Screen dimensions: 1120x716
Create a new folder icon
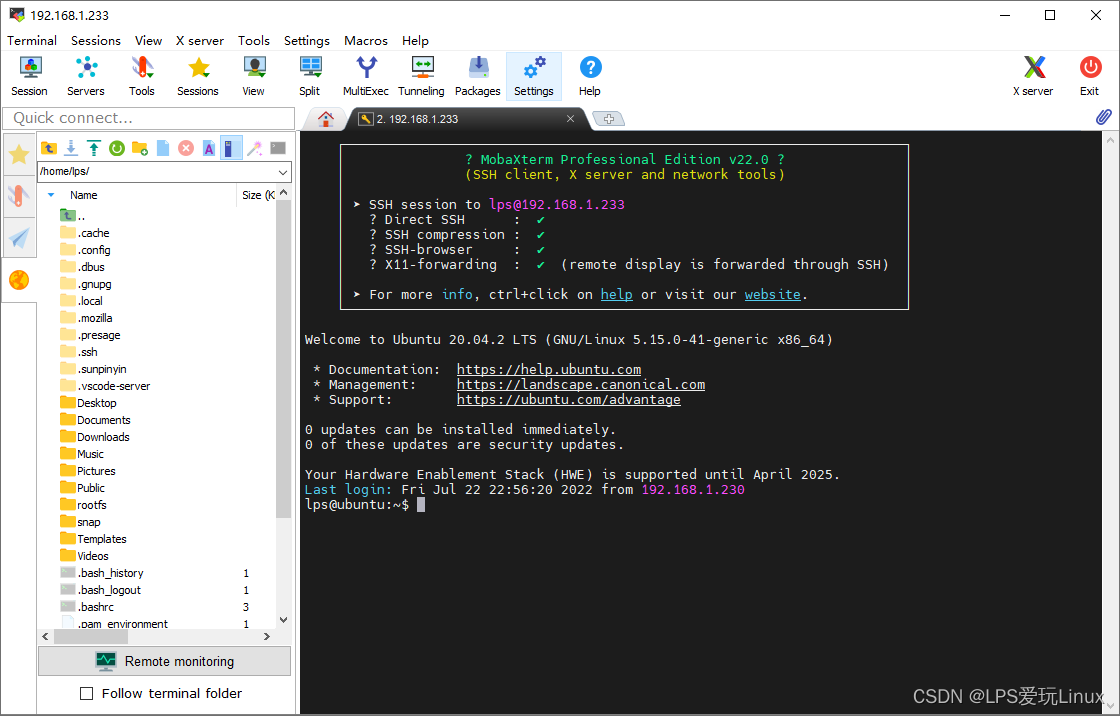click(140, 148)
